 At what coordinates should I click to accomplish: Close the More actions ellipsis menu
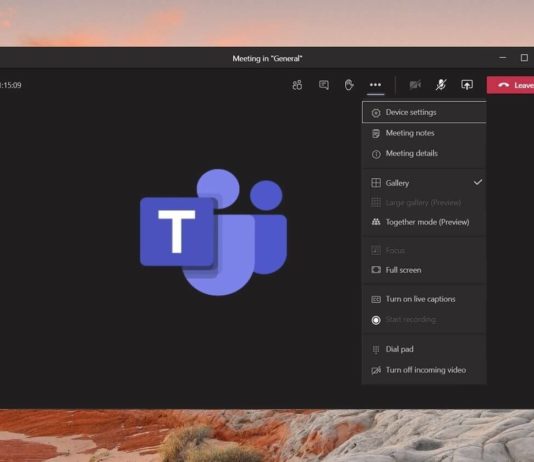375,85
